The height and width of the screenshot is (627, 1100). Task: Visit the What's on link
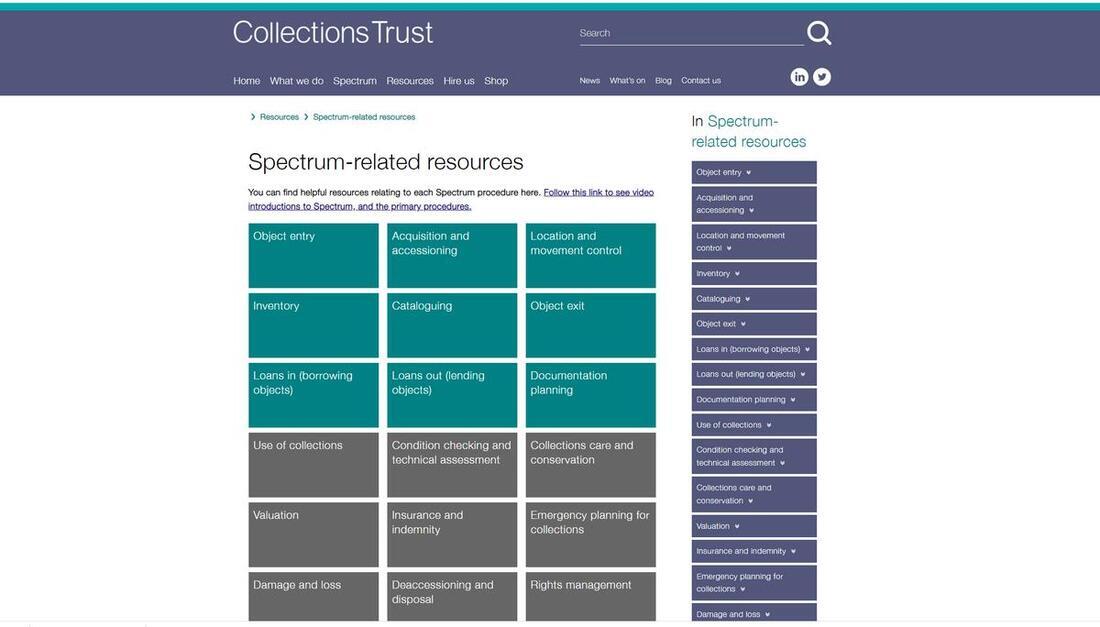(627, 81)
